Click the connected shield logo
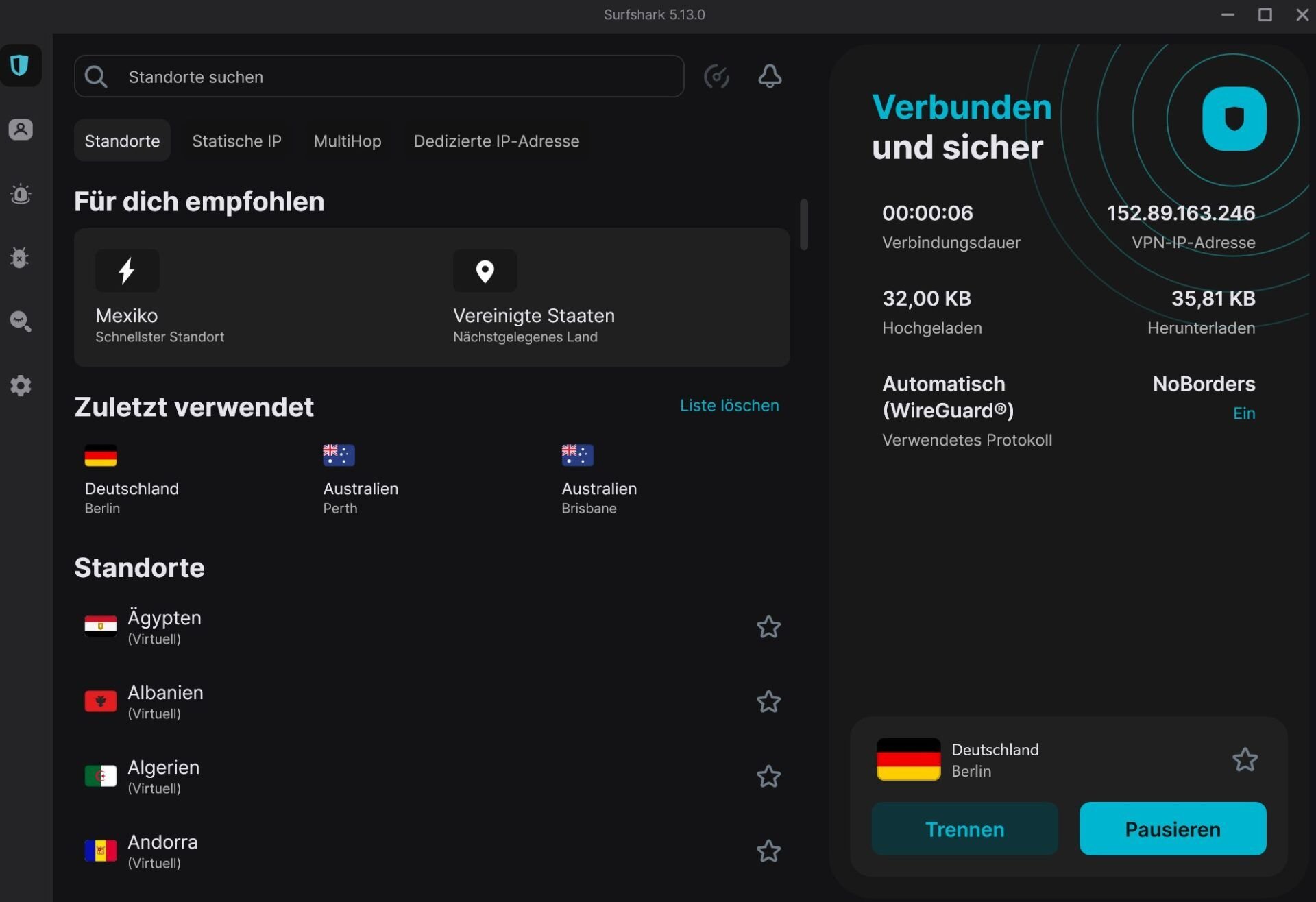 (1234, 119)
